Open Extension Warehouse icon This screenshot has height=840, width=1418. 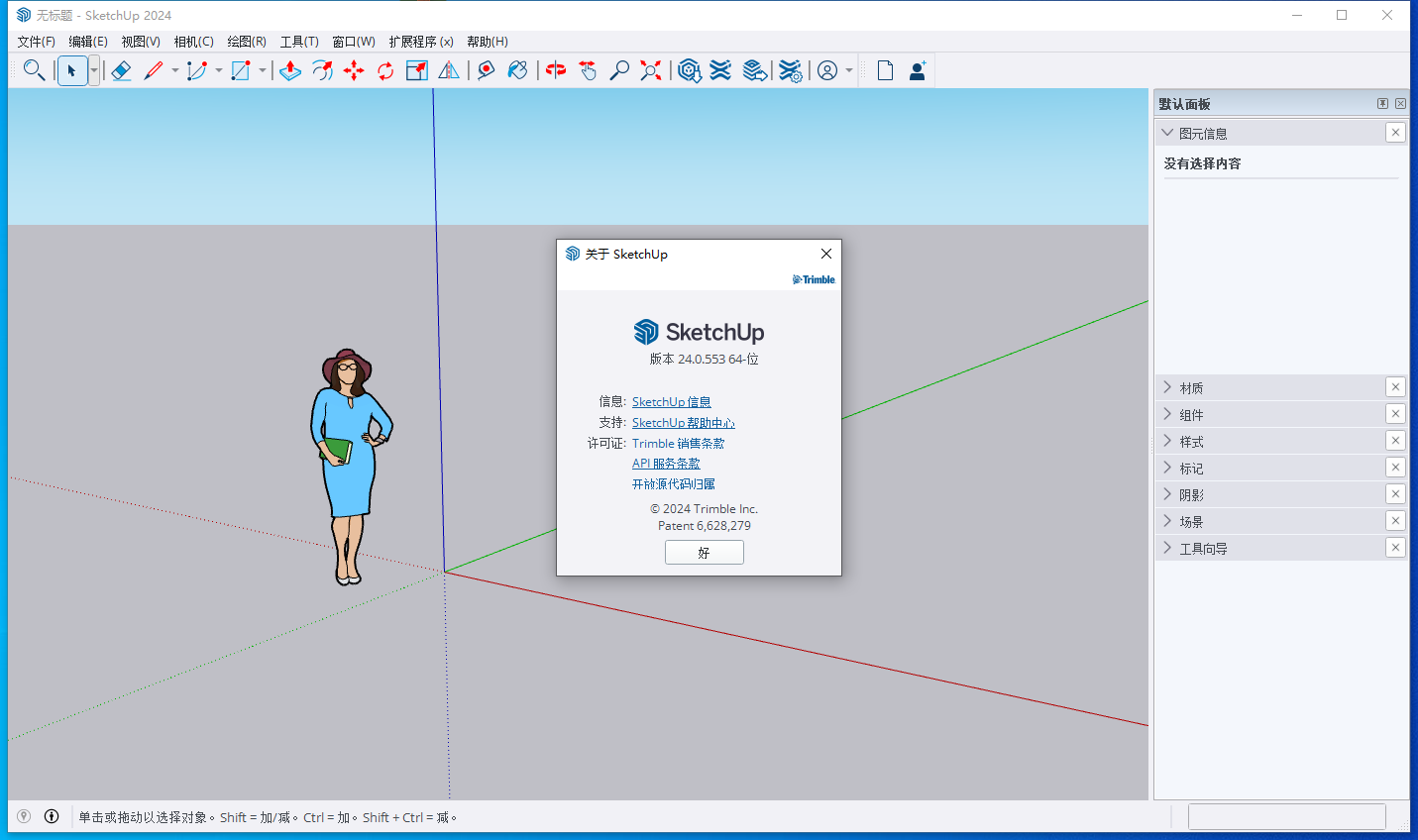tap(721, 70)
